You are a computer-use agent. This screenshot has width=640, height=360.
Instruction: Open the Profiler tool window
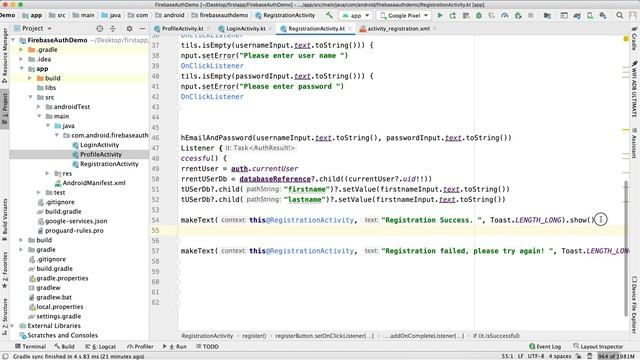pyautogui.click(x=140, y=347)
